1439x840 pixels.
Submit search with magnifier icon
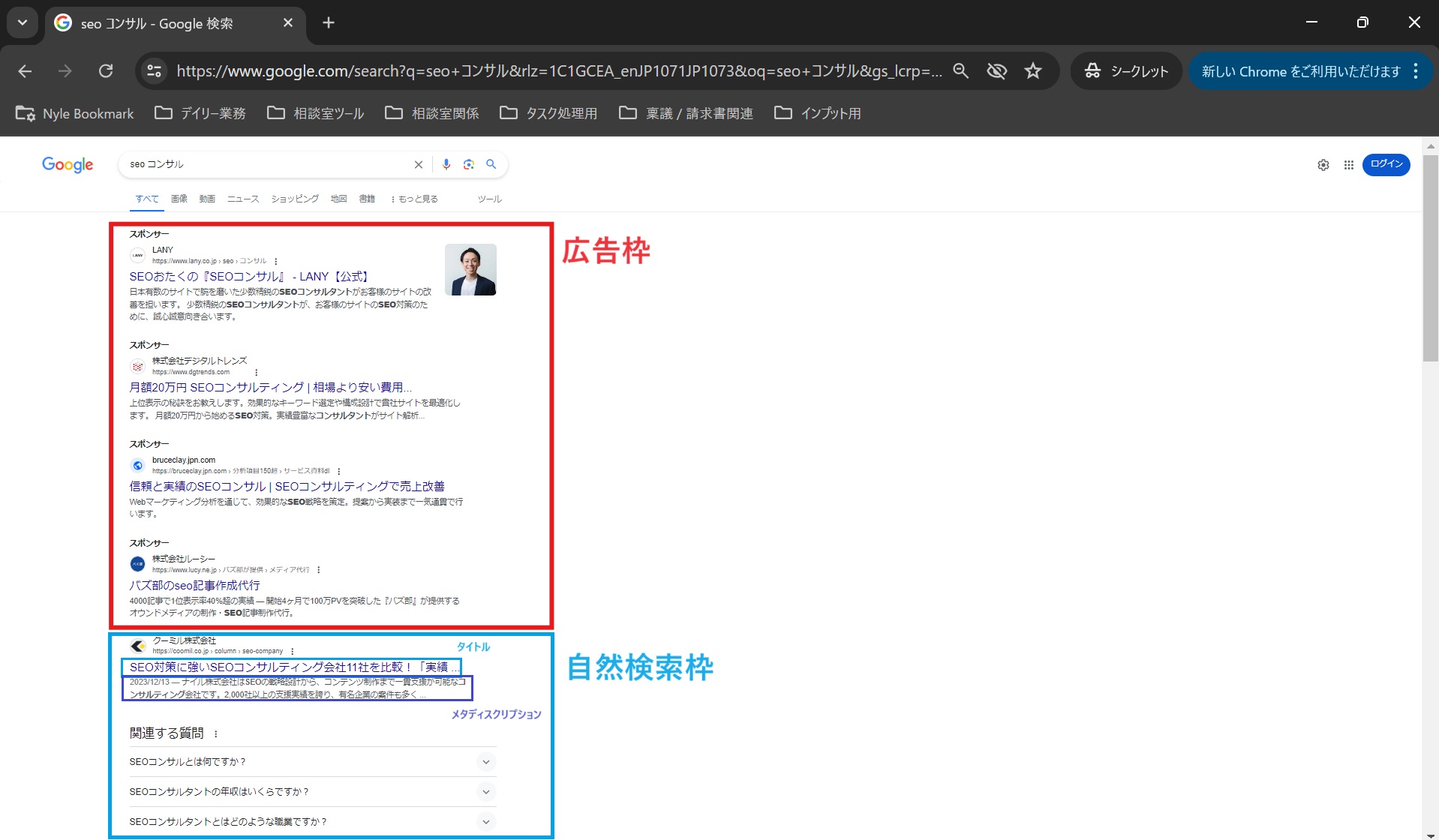[491, 164]
